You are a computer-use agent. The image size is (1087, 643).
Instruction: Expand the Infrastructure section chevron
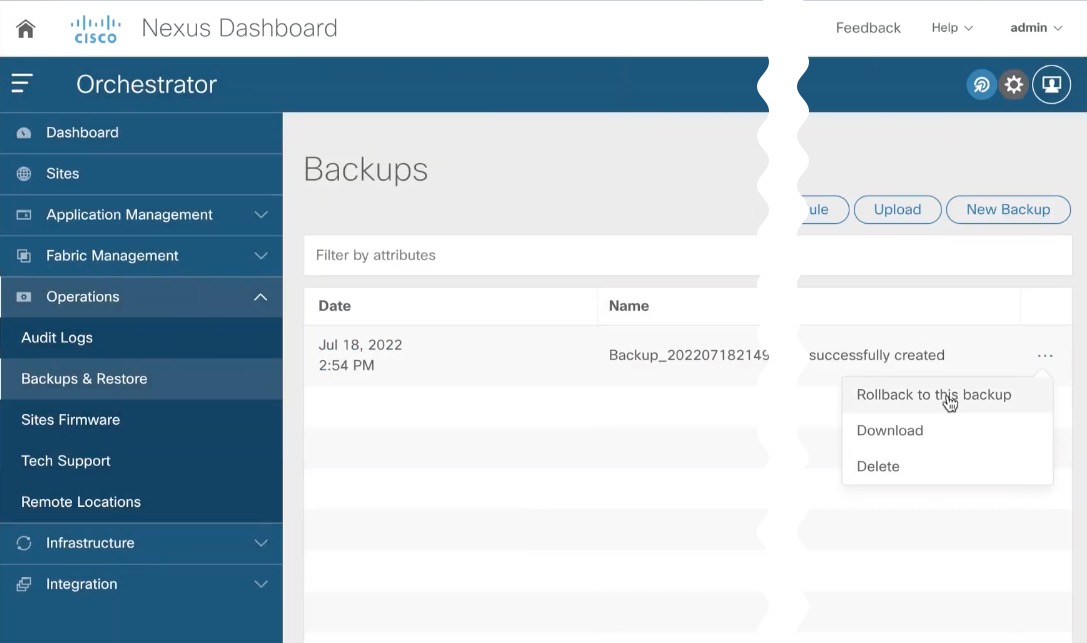click(261, 543)
